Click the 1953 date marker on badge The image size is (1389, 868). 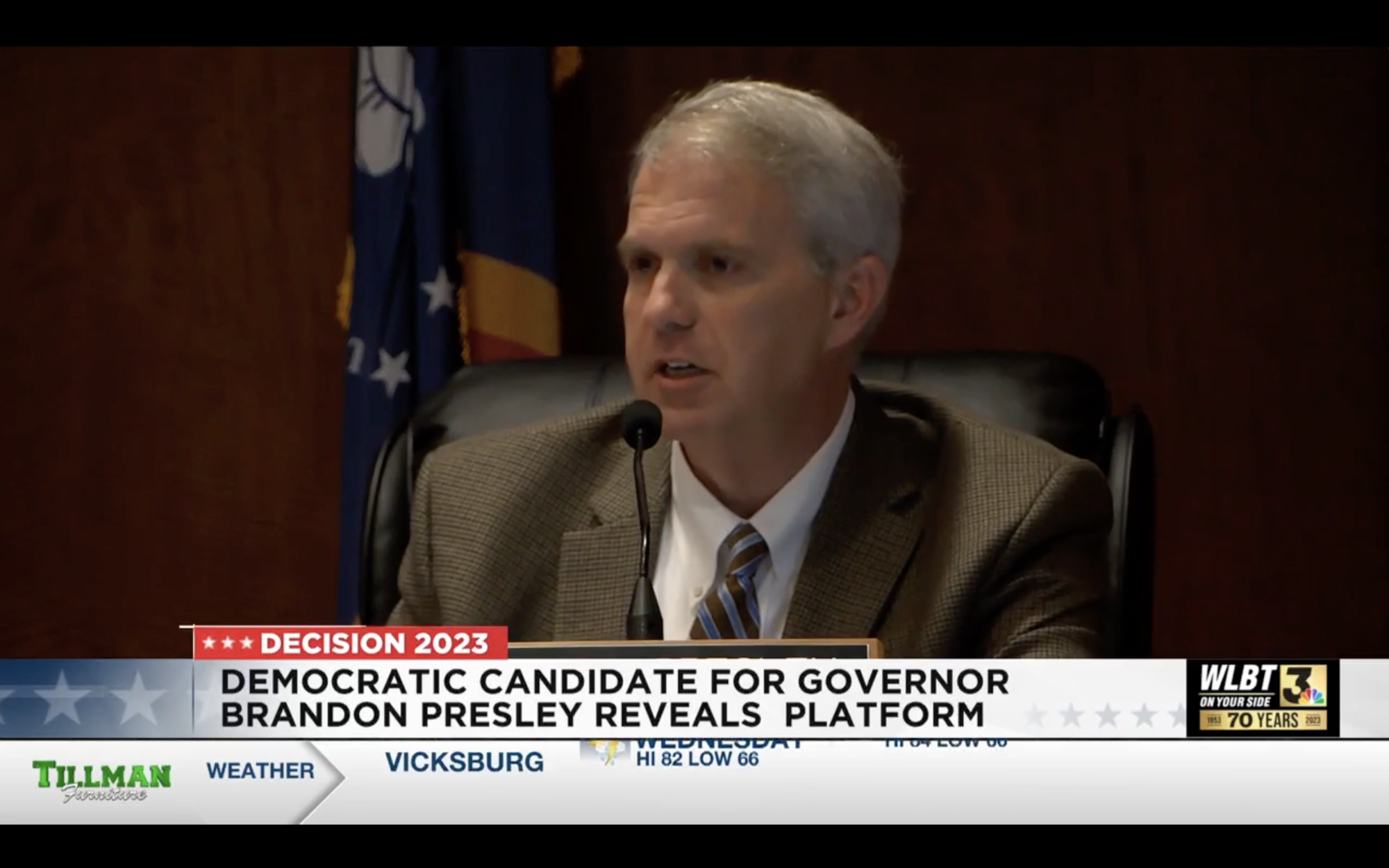(1215, 719)
